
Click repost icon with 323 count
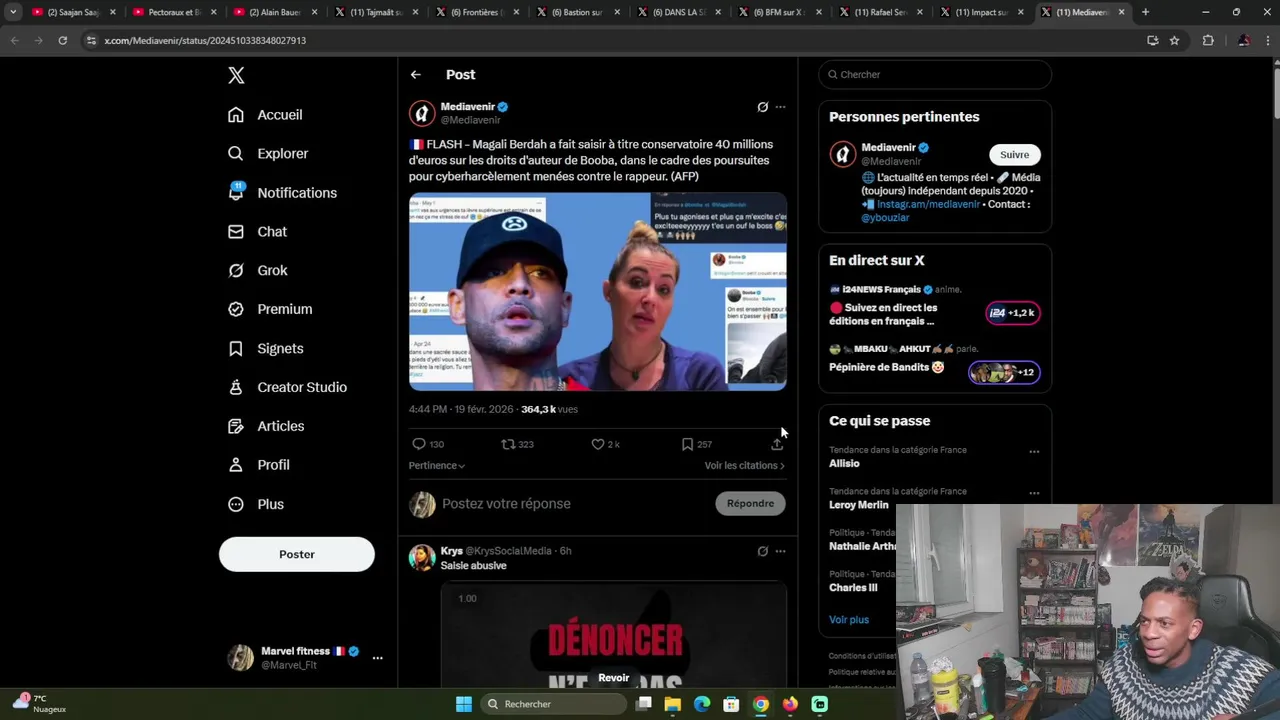pyautogui.click(x=508, y=444)
